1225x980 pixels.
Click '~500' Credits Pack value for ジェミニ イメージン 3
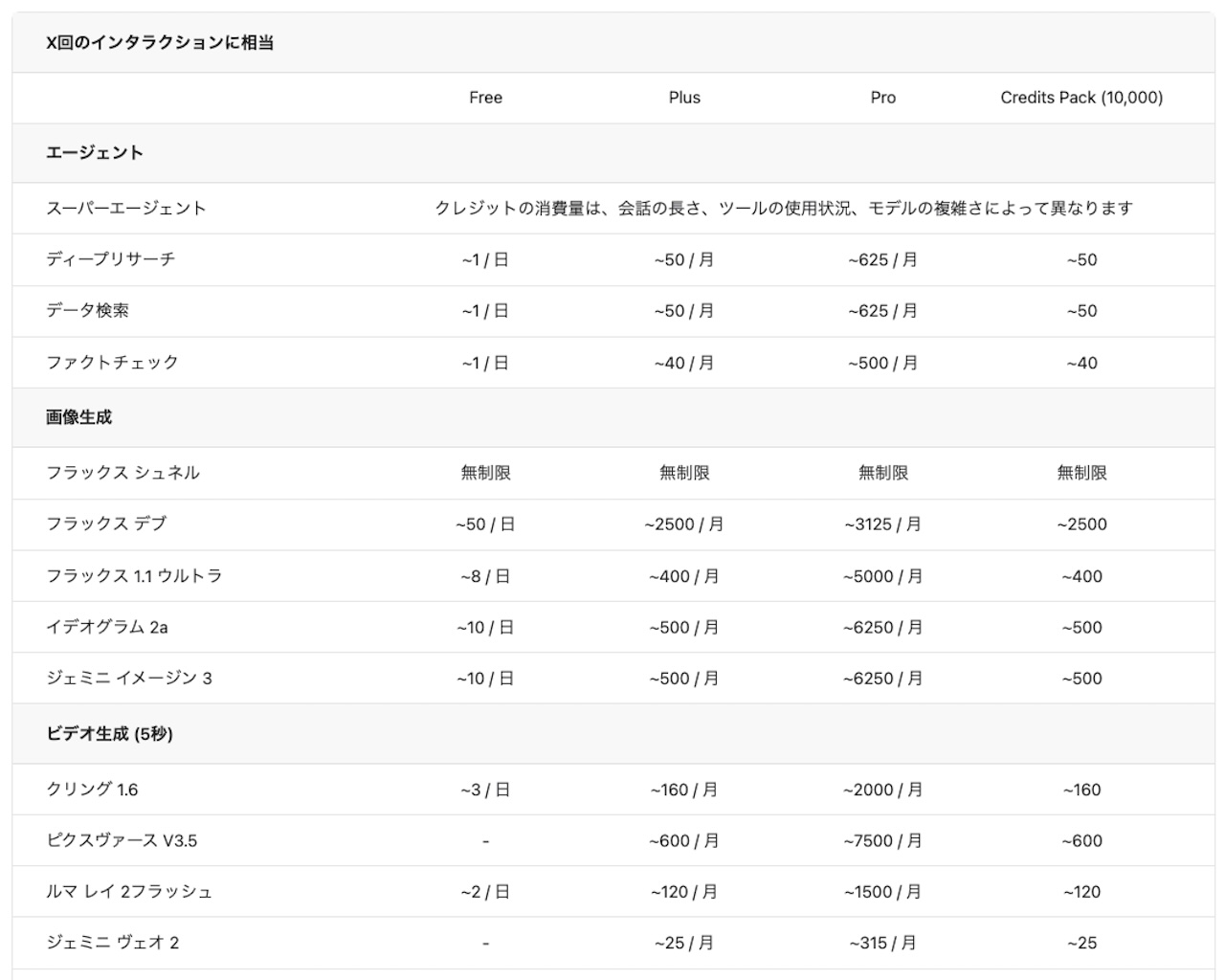(x=1082, y=679)
